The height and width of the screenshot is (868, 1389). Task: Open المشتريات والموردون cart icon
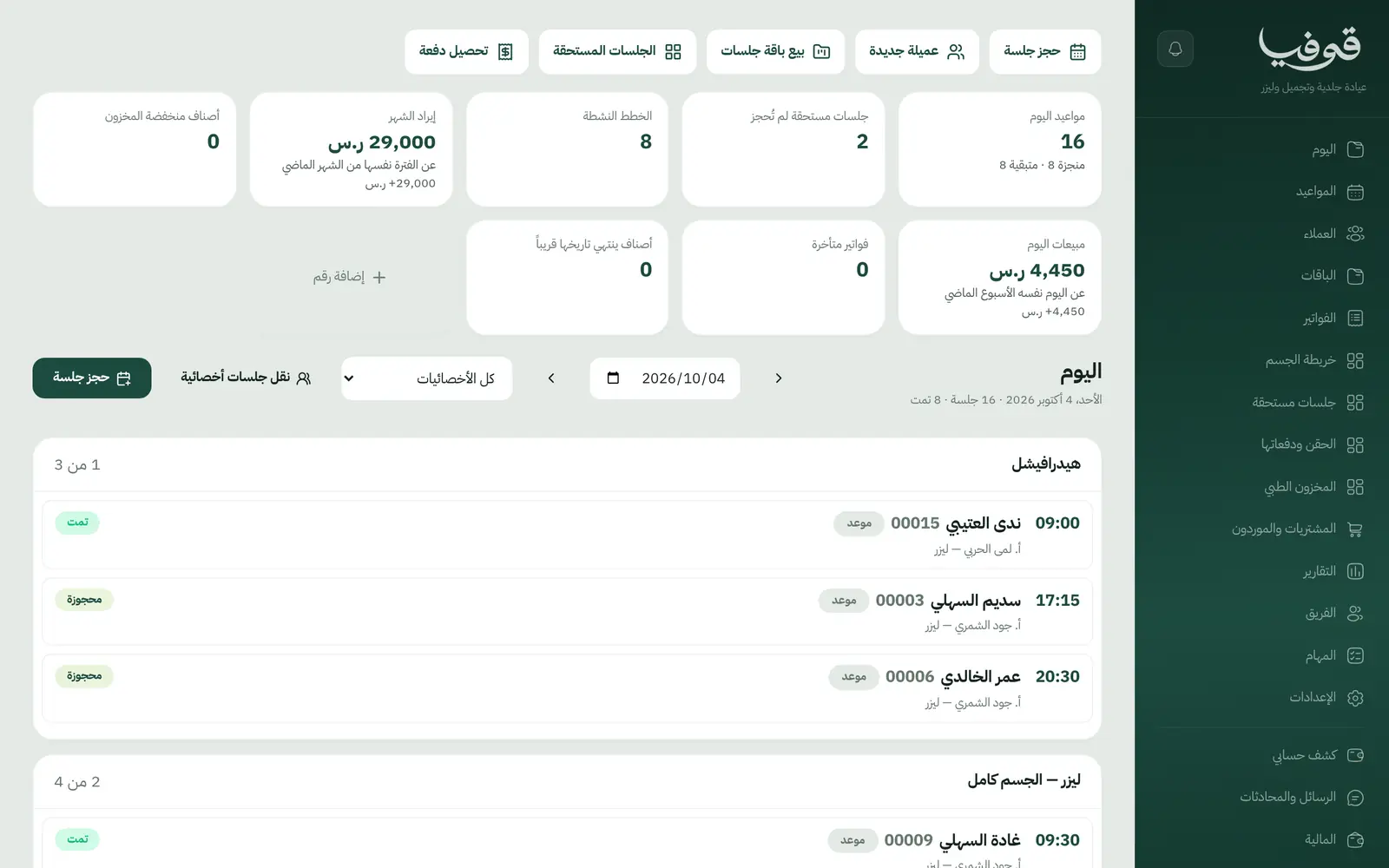point(1355,529)
